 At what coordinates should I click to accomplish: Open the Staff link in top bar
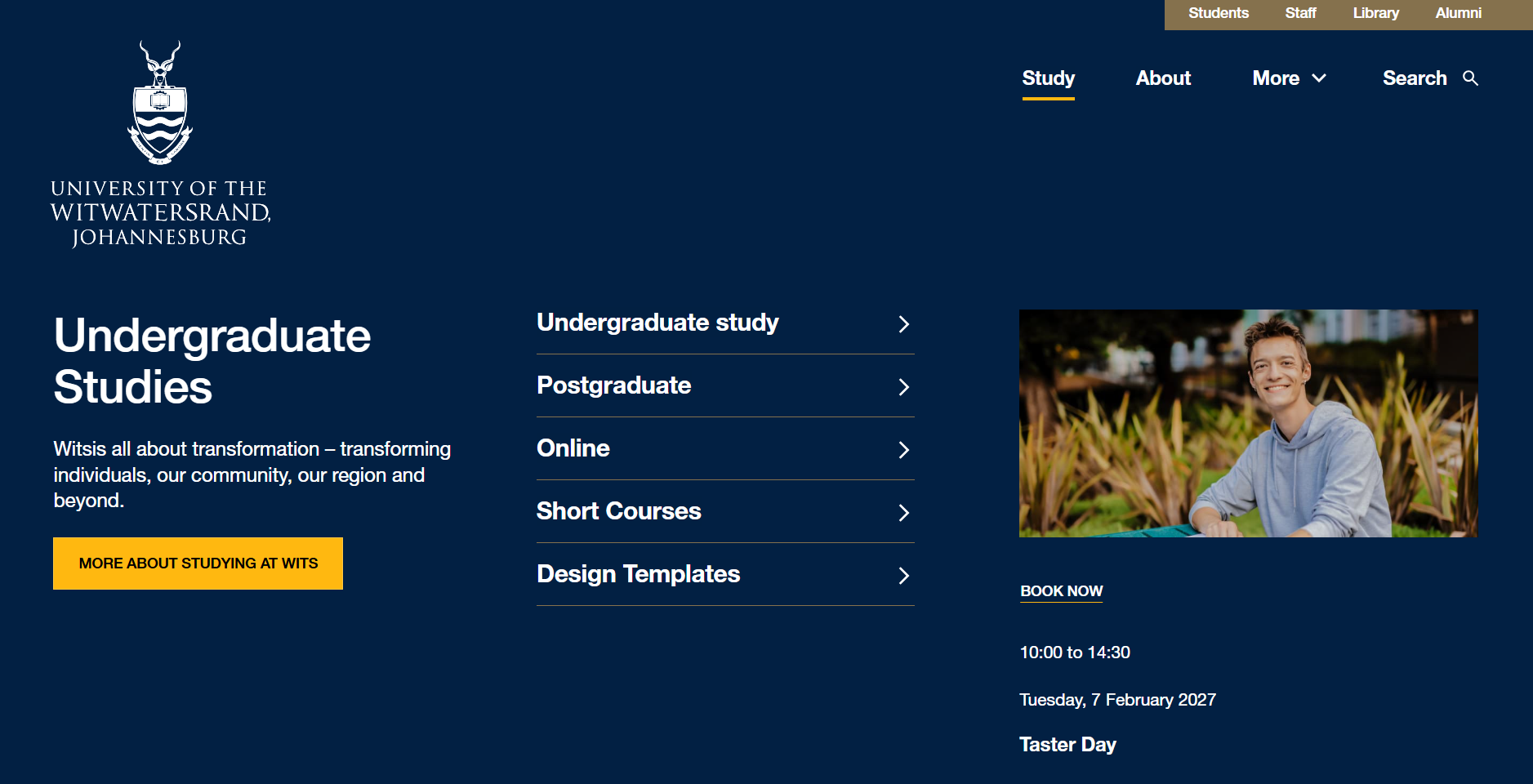(x=1300, y=13)
